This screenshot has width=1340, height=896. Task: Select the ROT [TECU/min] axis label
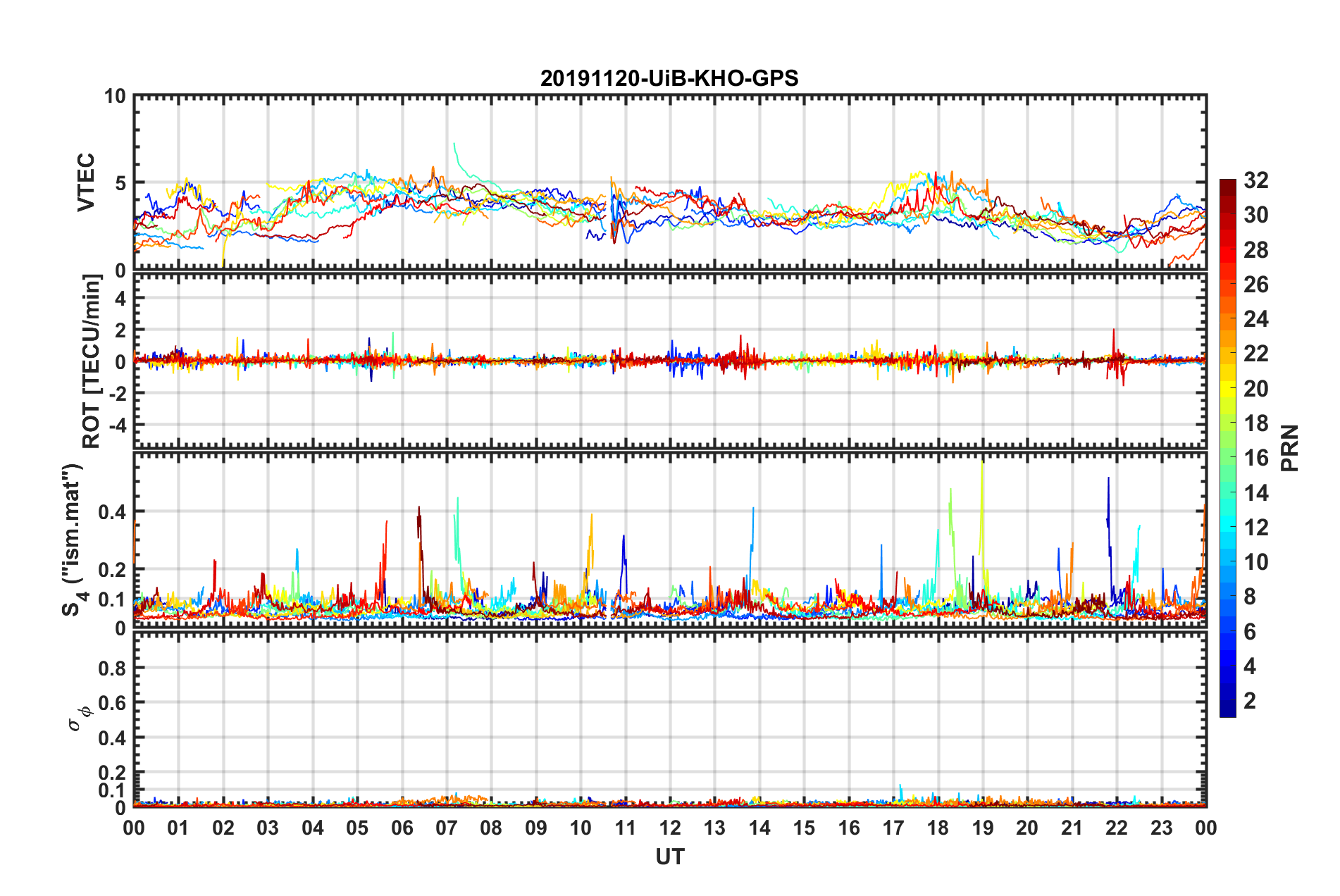pyautogui.click(x=91, y=361)
